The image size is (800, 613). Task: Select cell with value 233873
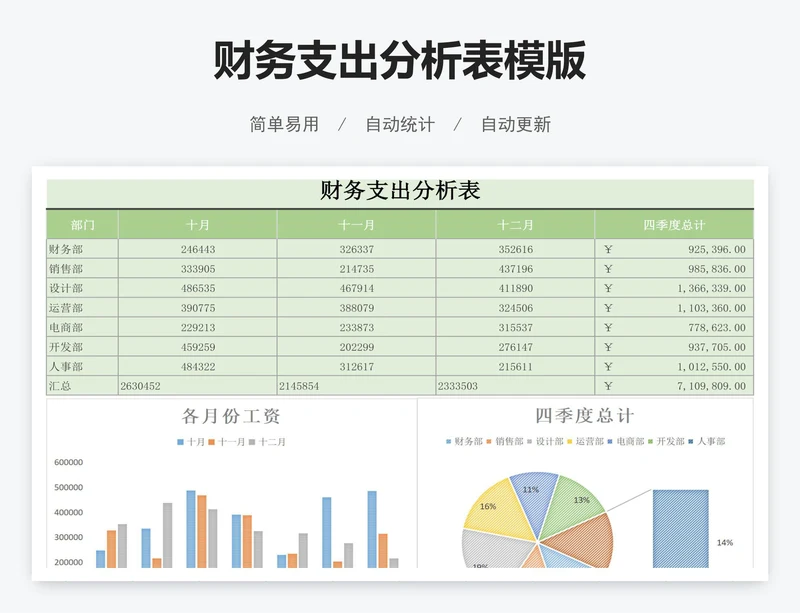point(356,327)
